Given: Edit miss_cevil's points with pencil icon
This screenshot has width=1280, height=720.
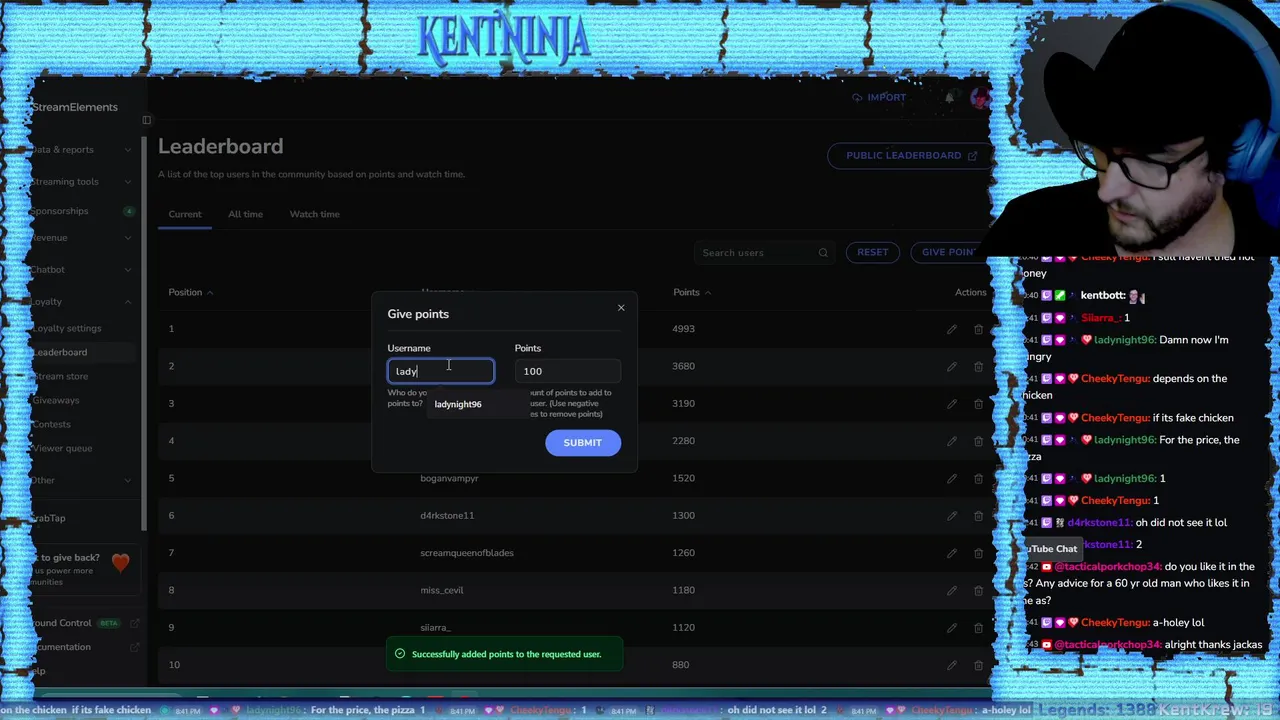Looking at the screenshot, I should coord(952,590).
